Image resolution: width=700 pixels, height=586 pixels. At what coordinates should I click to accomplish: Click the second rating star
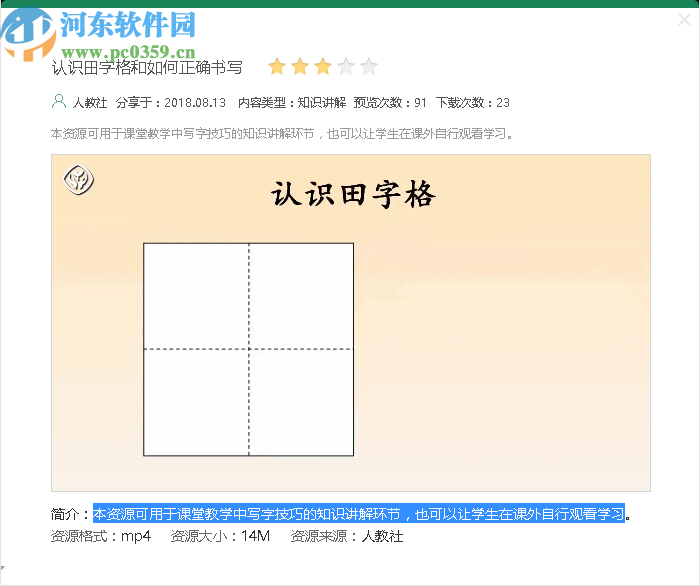pyautogui.click(x=300, y=66)
